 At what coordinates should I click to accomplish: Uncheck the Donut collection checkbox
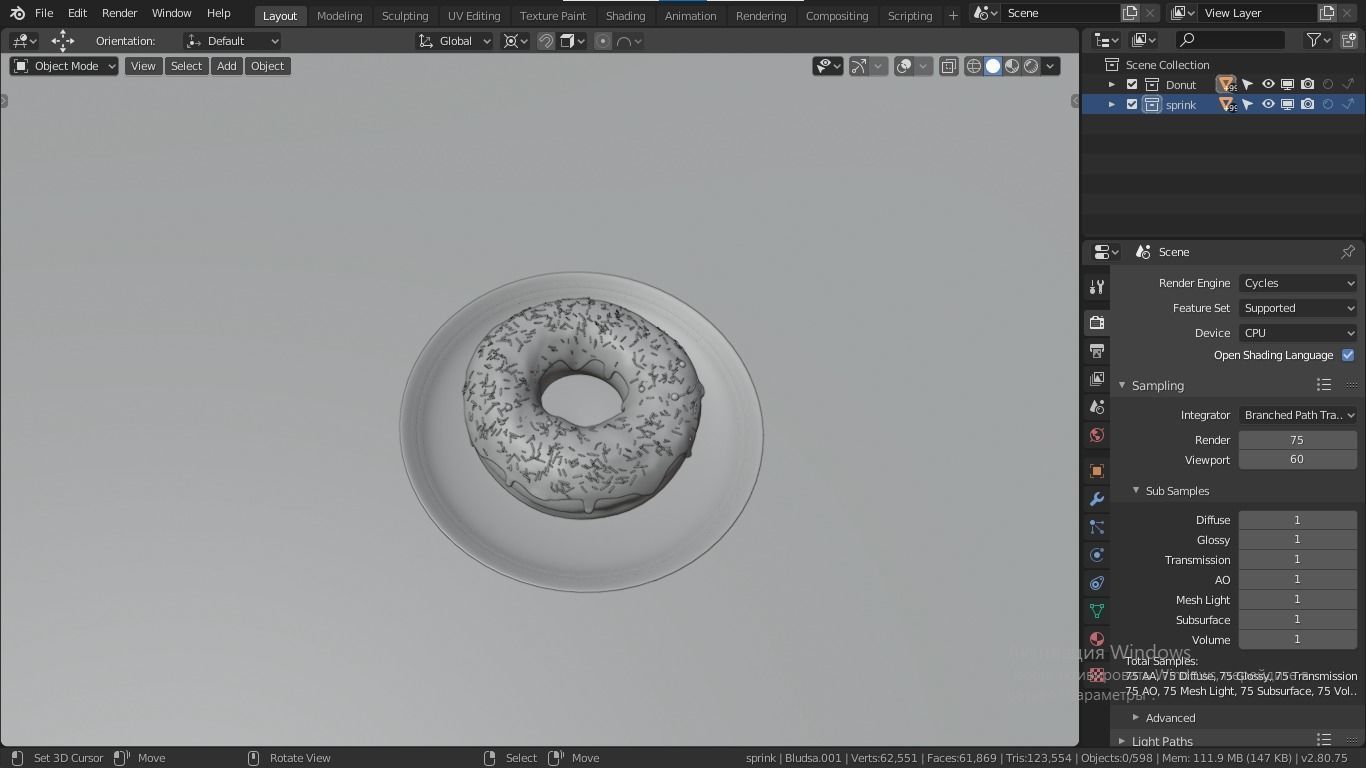[x=1132, y=85]
